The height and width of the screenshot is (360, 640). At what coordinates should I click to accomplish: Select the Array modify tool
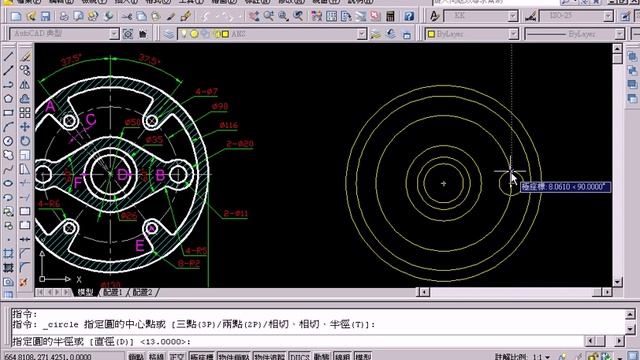(25, 113)
